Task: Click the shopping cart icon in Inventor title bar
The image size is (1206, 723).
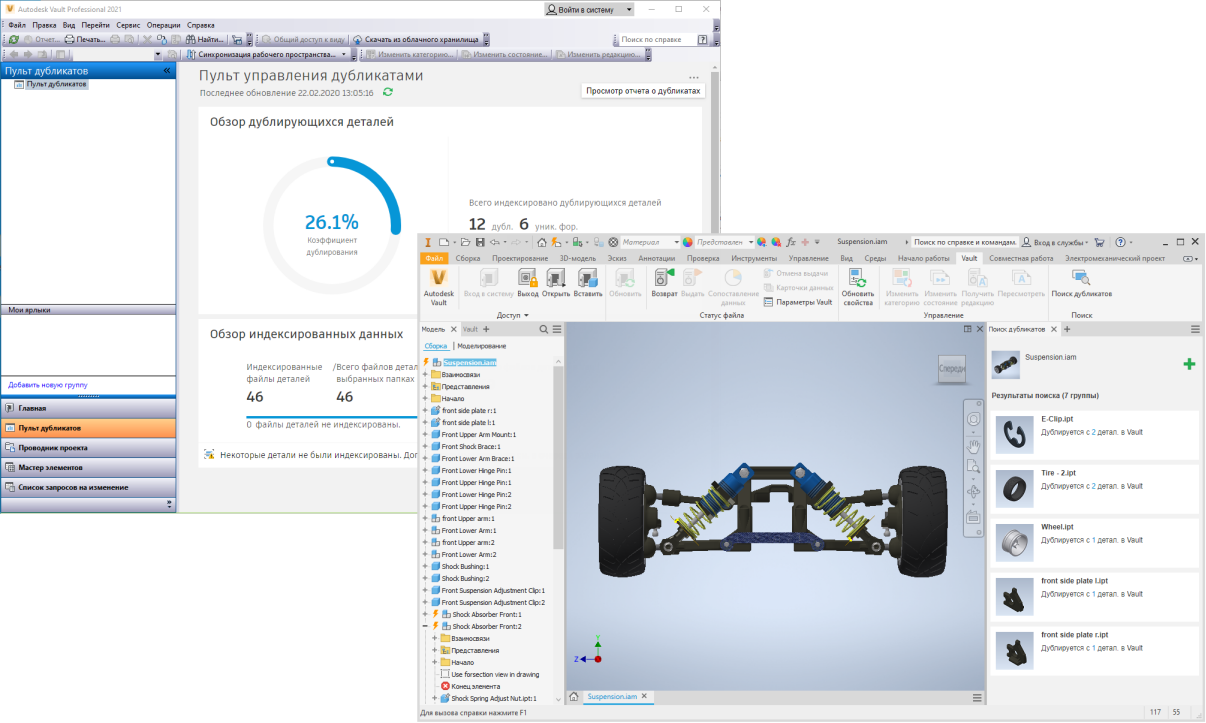Action: (1100, 242)
